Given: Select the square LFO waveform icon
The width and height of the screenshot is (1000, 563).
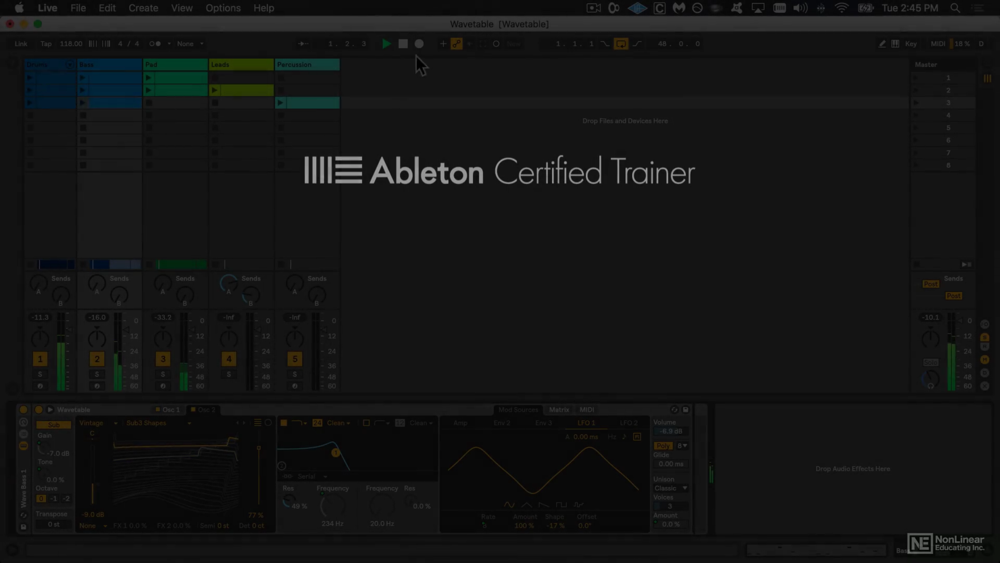Looking at the screenshot, I should 561,504.
